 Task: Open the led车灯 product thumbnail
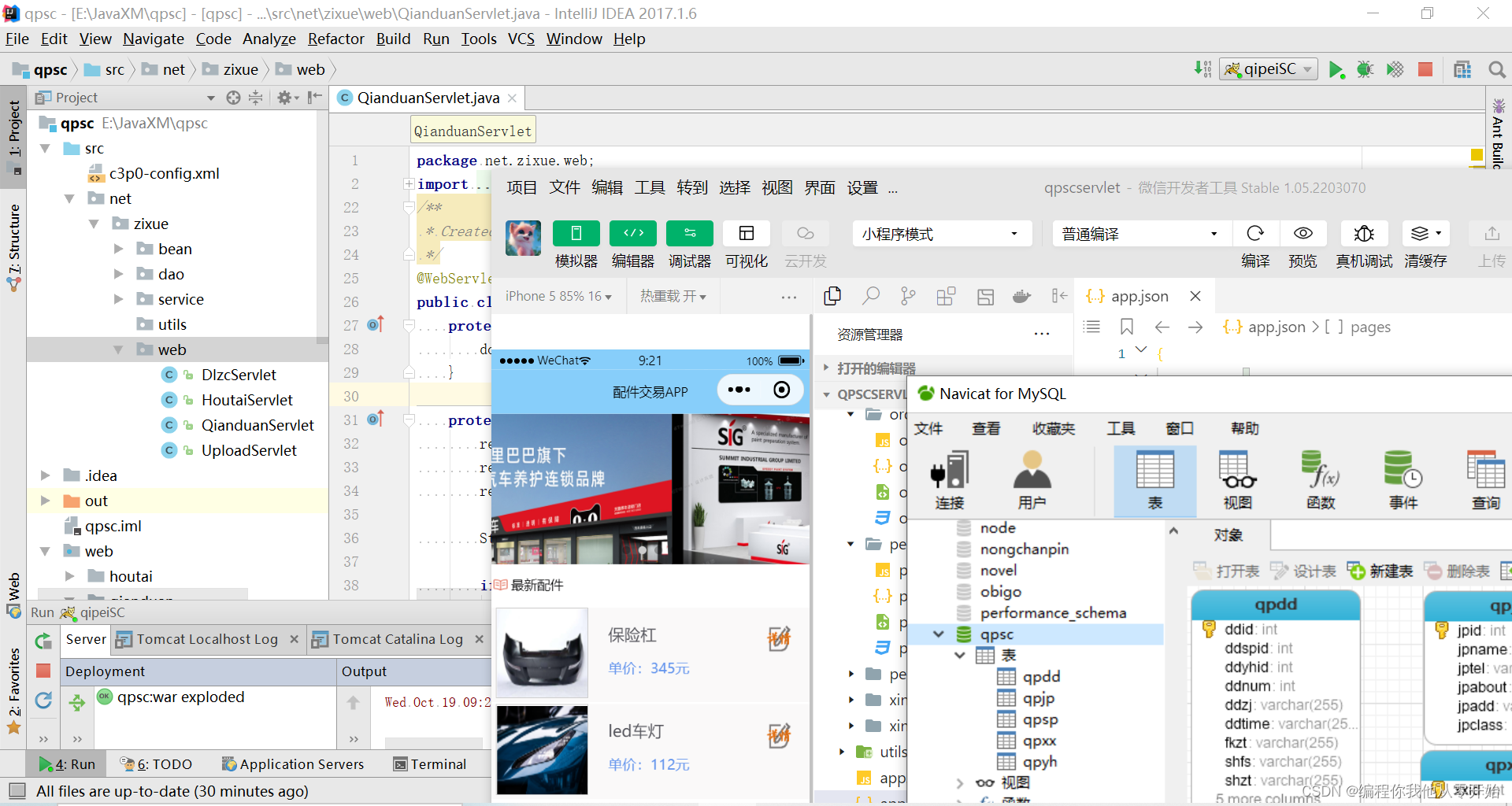coord(542,750)
